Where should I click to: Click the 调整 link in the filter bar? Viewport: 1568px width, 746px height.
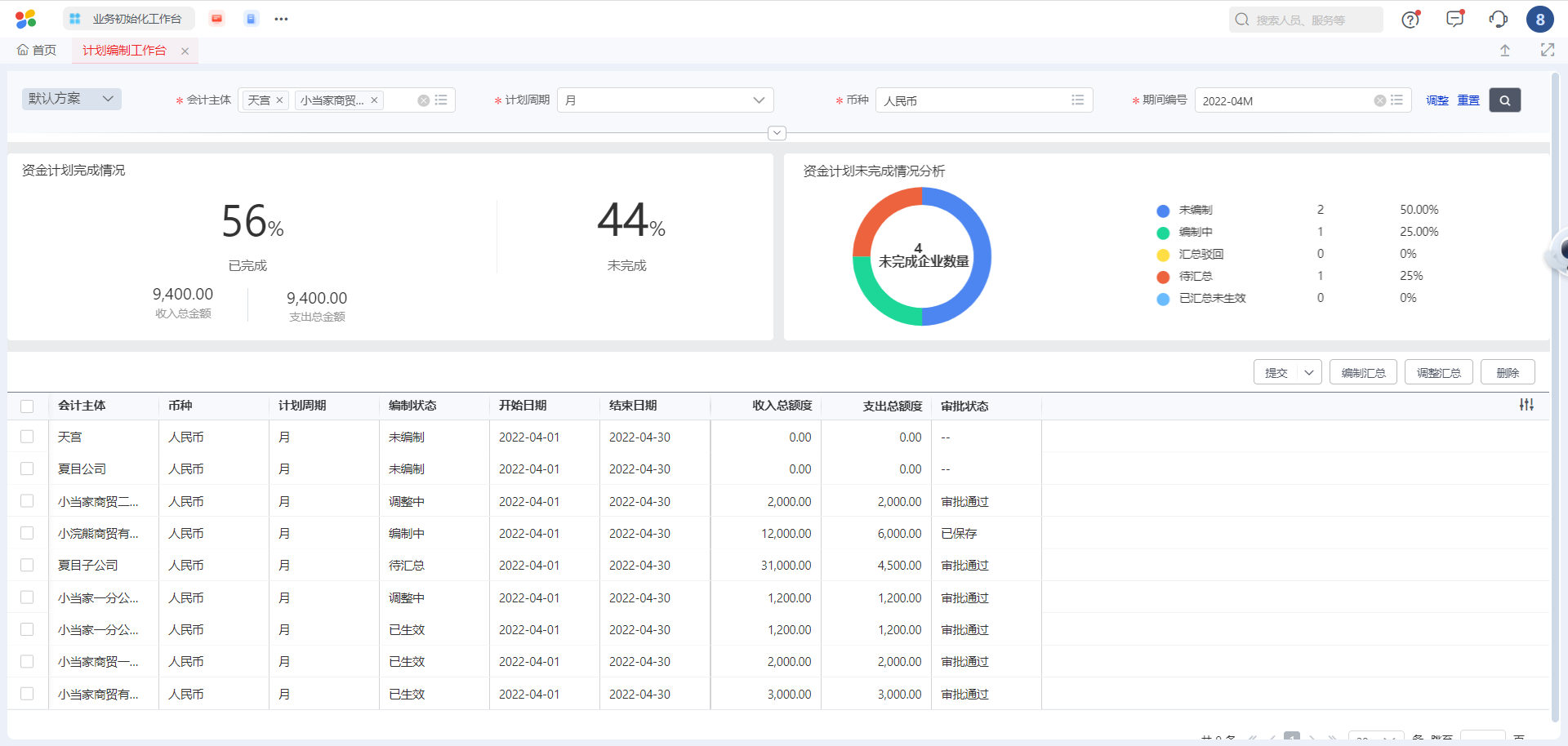click(x=1437, y=100)
